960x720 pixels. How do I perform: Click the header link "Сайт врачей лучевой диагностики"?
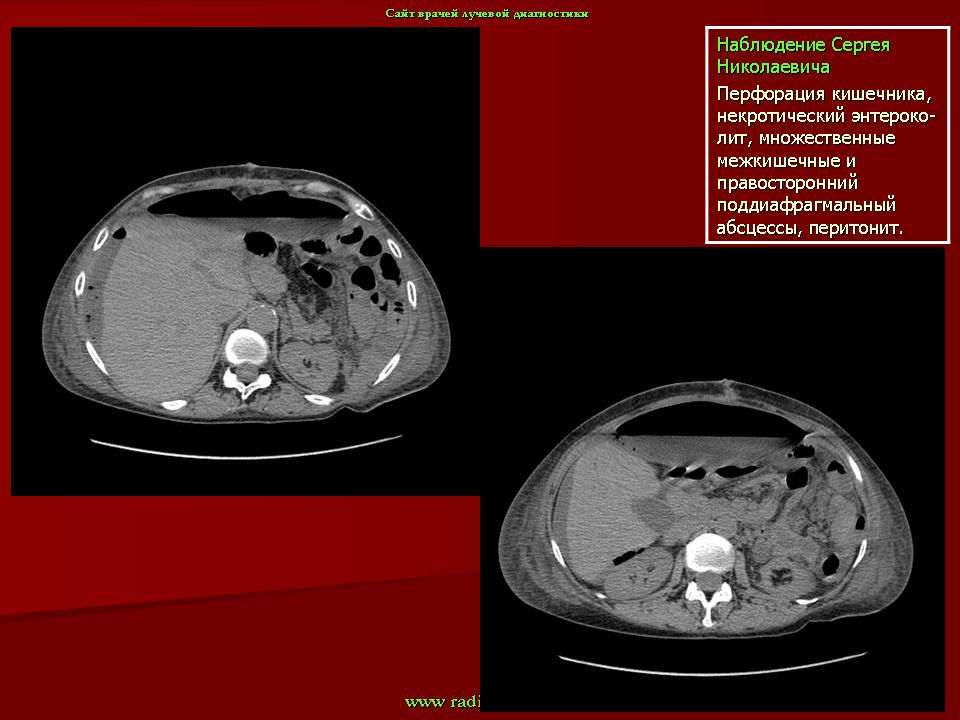[486, 13]
